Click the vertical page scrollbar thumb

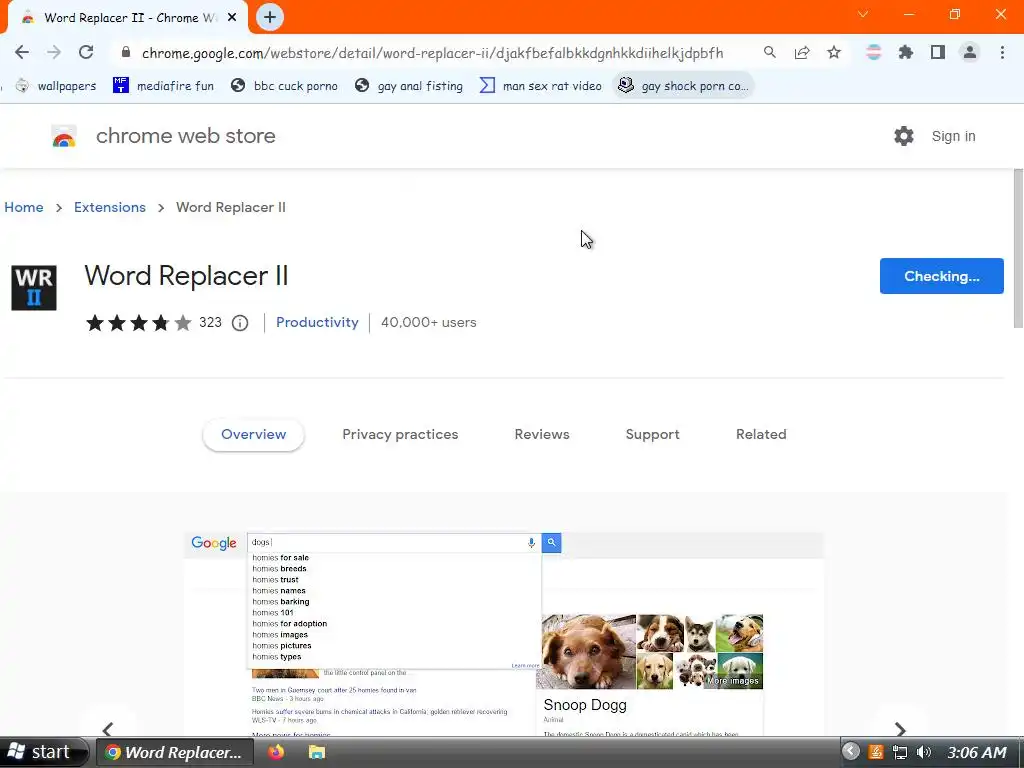pos(1018,248)
